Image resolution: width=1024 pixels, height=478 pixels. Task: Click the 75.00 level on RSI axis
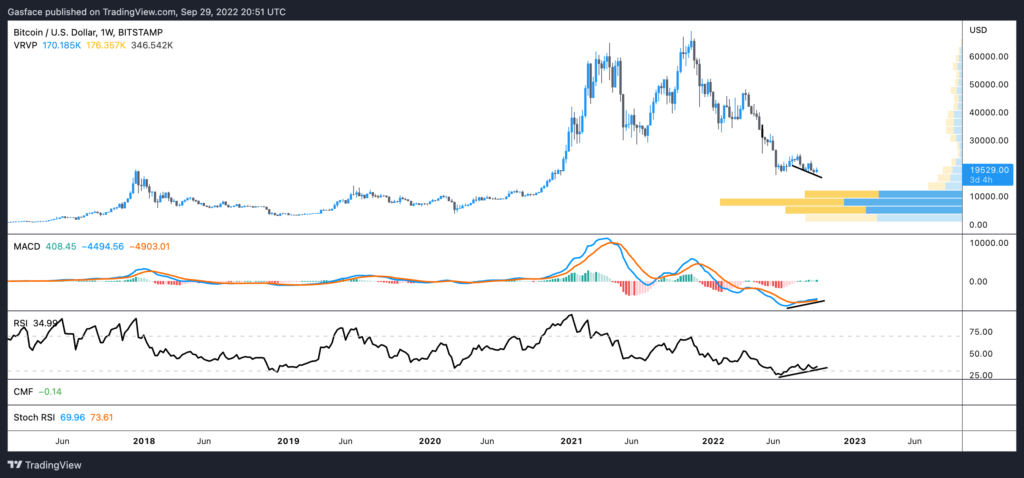pos(981,332)
